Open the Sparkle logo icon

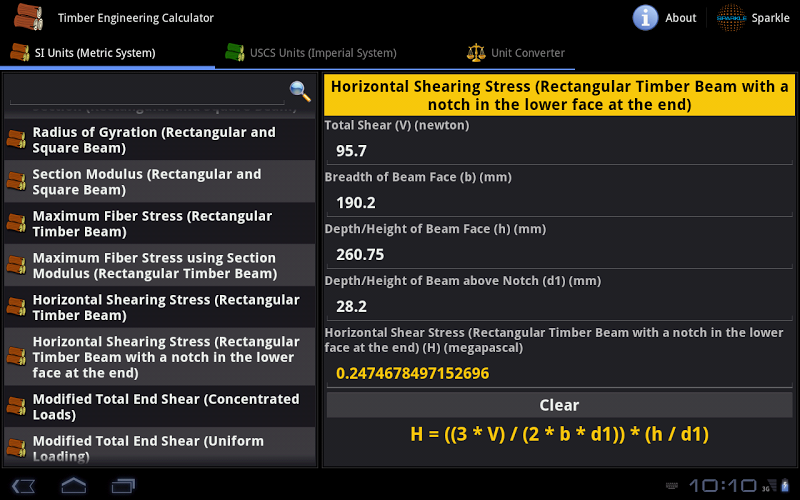pyautogui.click(x=731, y=18)
